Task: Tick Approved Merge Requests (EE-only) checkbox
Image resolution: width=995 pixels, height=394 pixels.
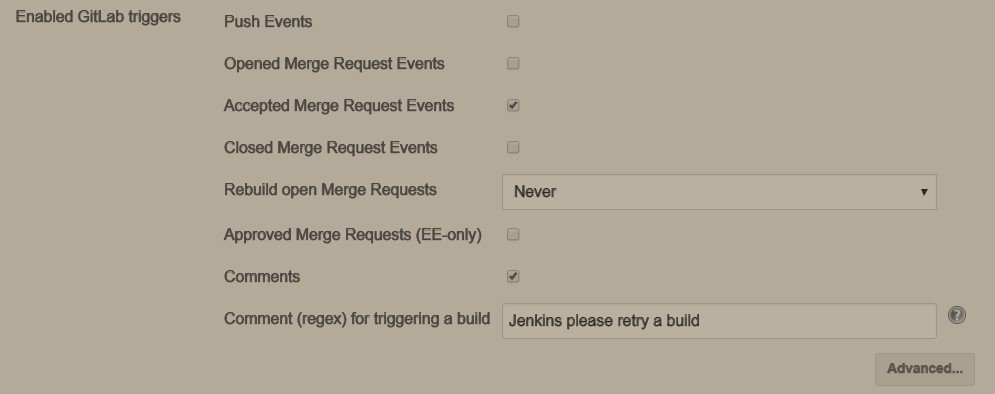Action: tap(513, 235)
